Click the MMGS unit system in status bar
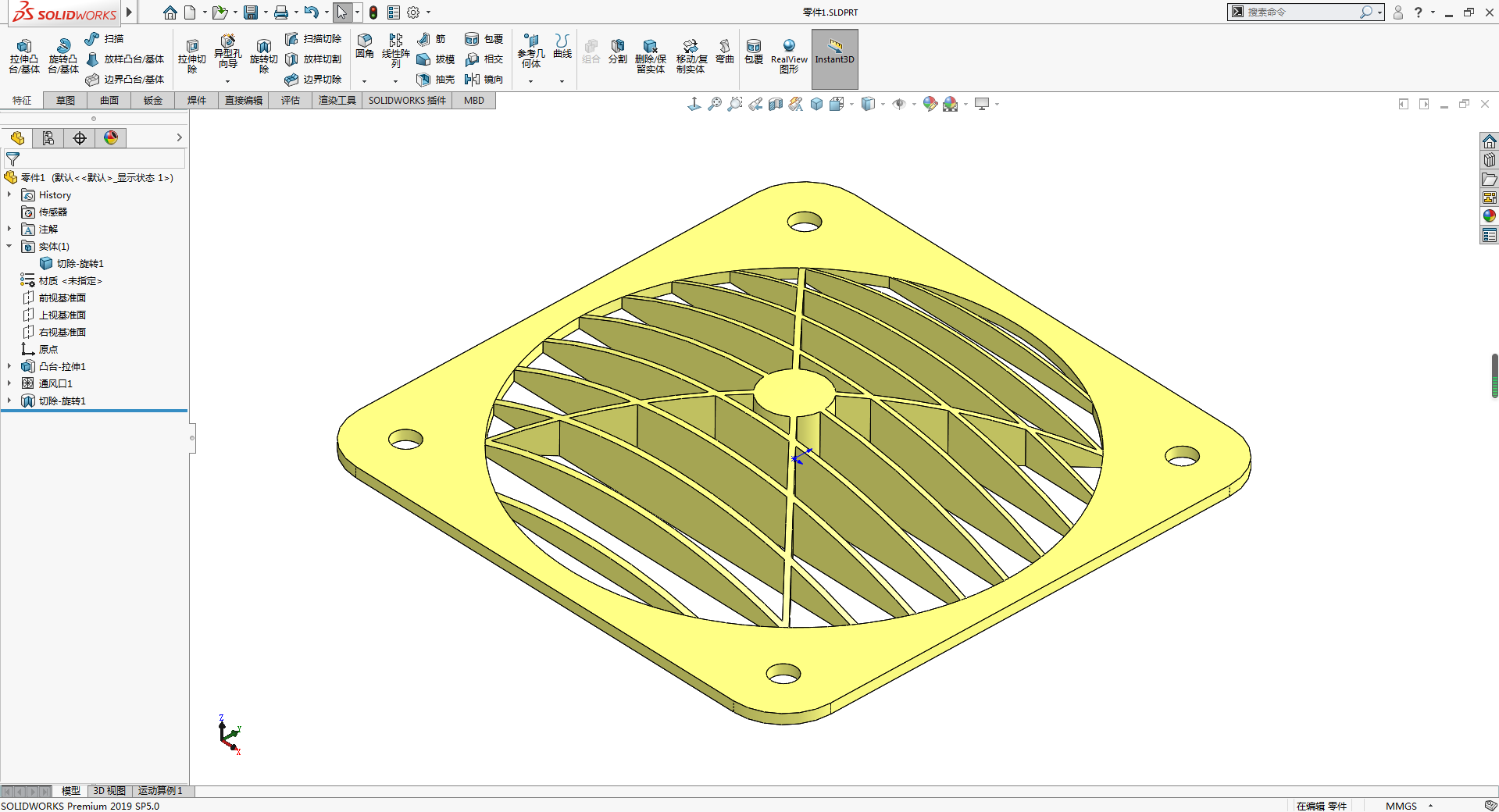Viewport: 1499px width, 812px height. click(x=1401, y=806)
